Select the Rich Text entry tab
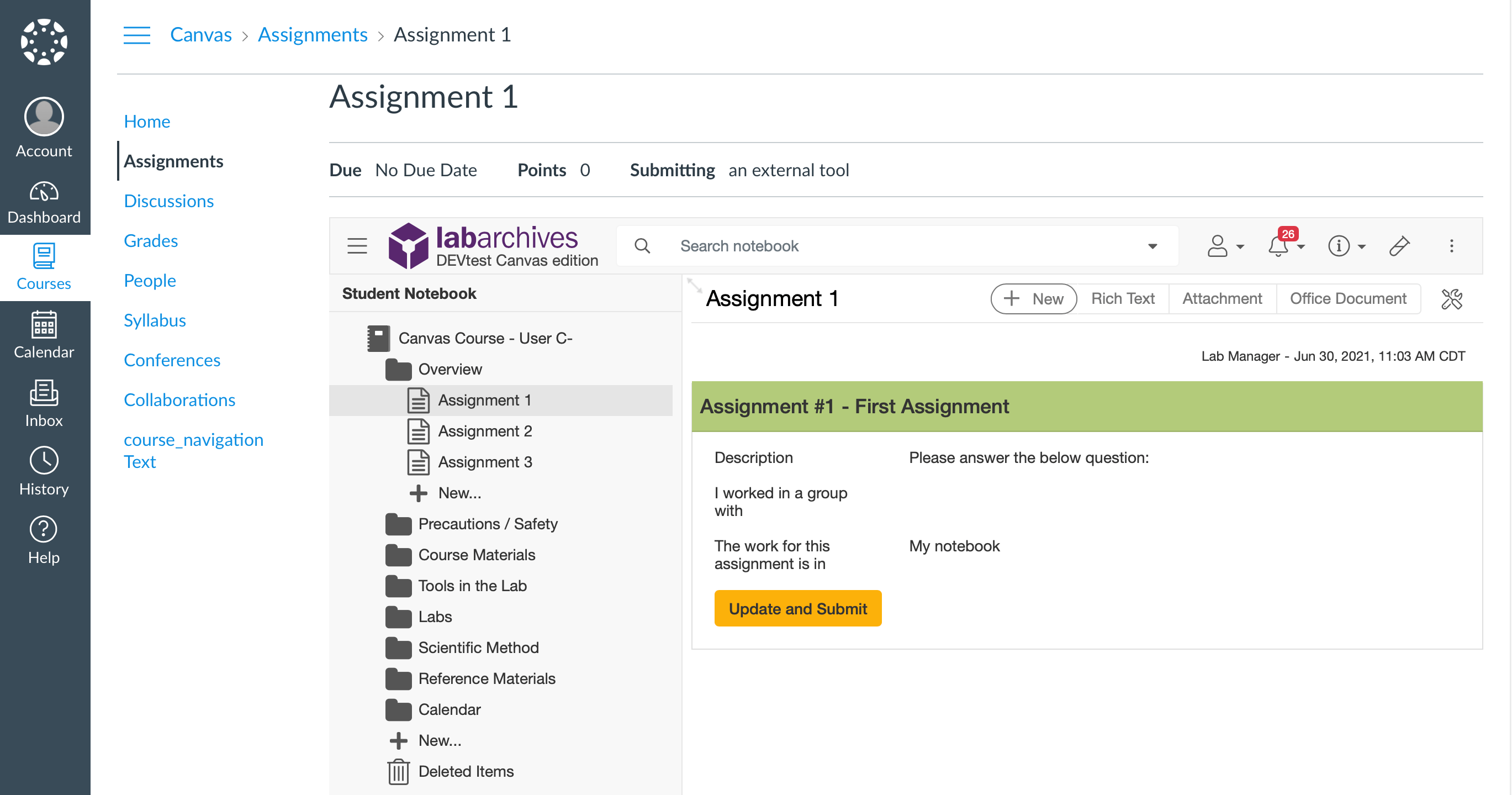This screenshot has height=795, width=1512. pos(1122,298)
